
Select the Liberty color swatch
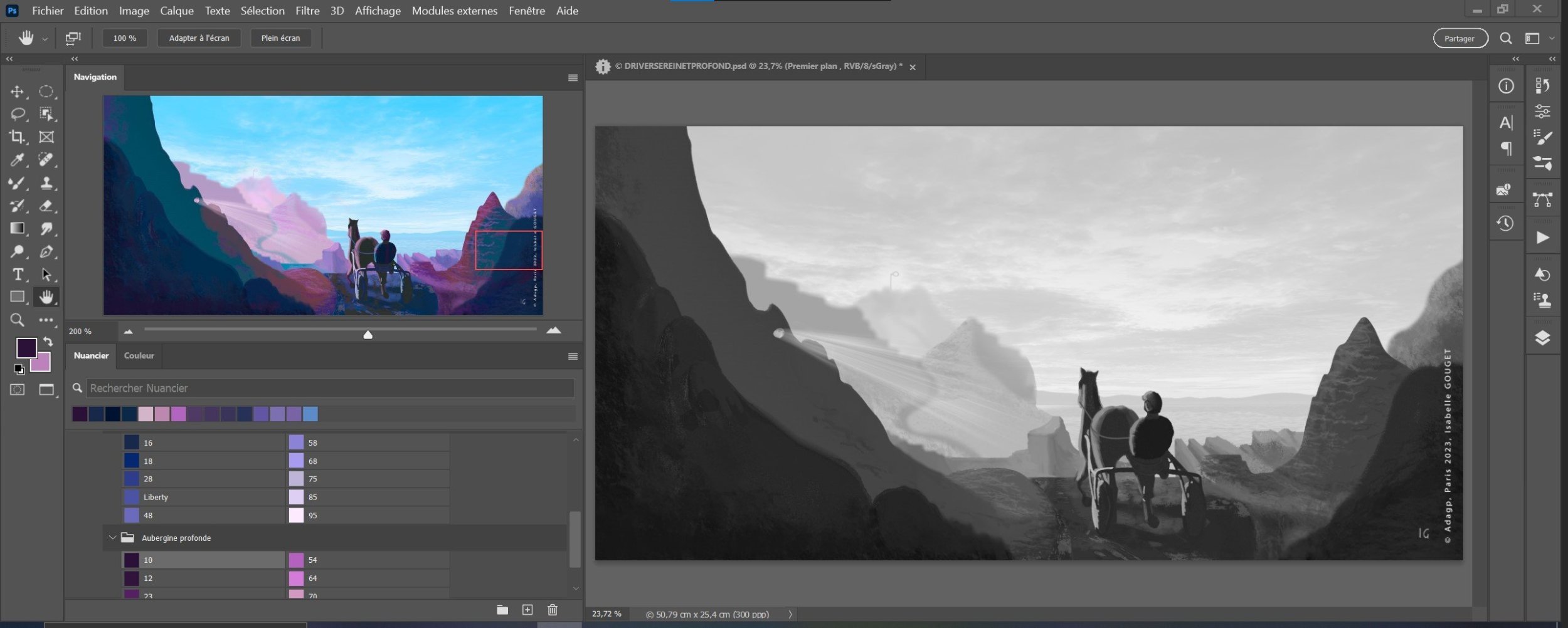(x=132, y=497)
